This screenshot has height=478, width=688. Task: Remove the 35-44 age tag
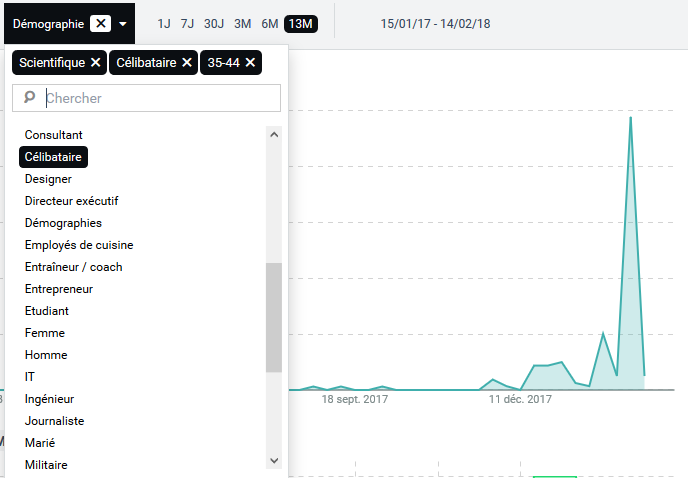[x=250, y=63]
